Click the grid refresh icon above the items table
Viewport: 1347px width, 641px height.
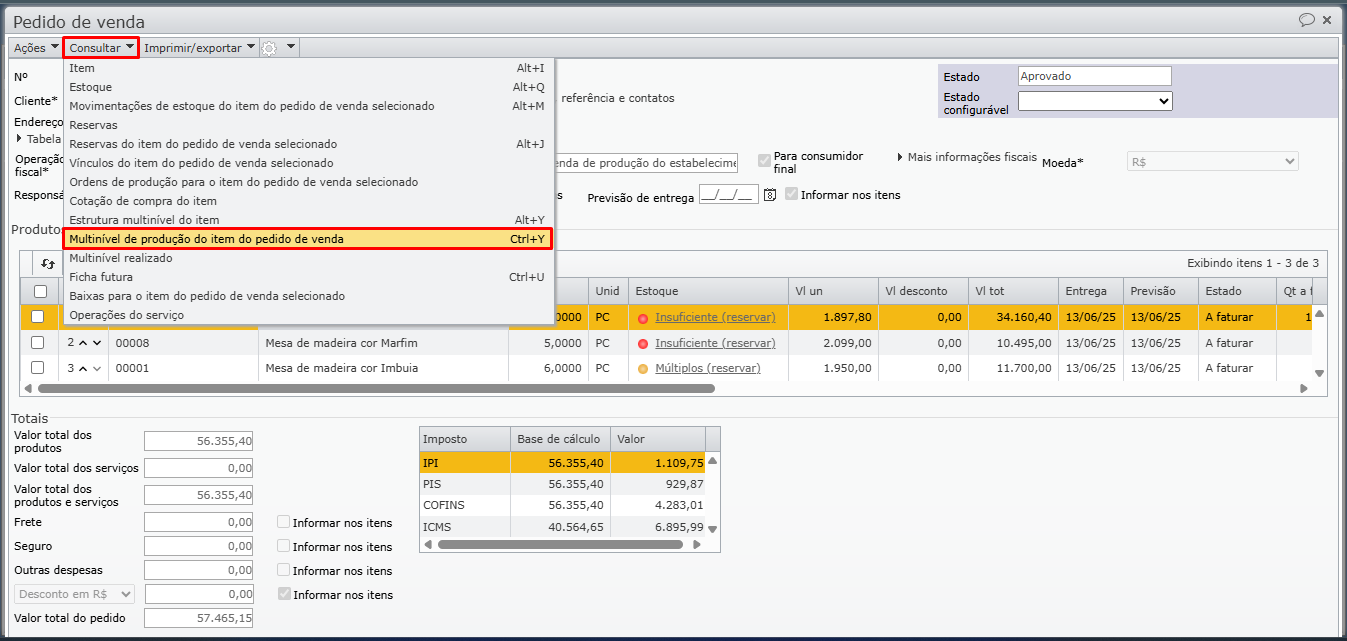pos(47,264)
